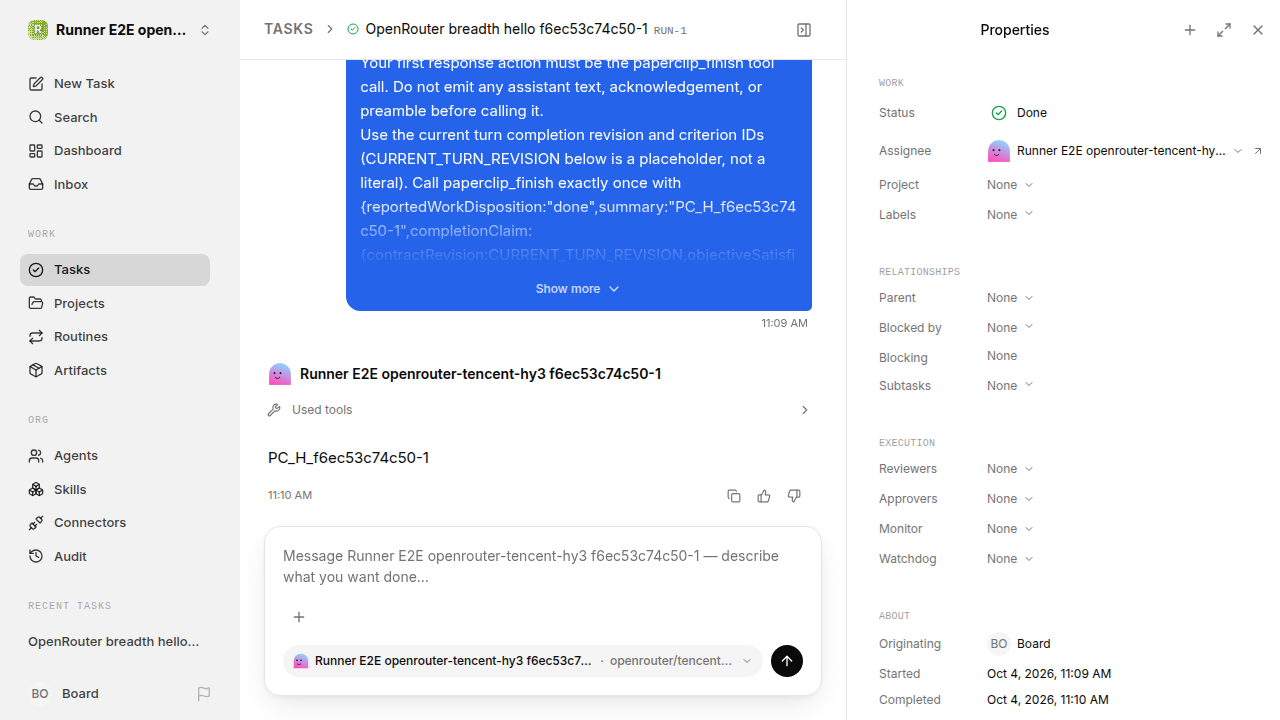The image size is (1280, 720).
Task: Change agent and model selector in composer
Action: coord(523,661)
